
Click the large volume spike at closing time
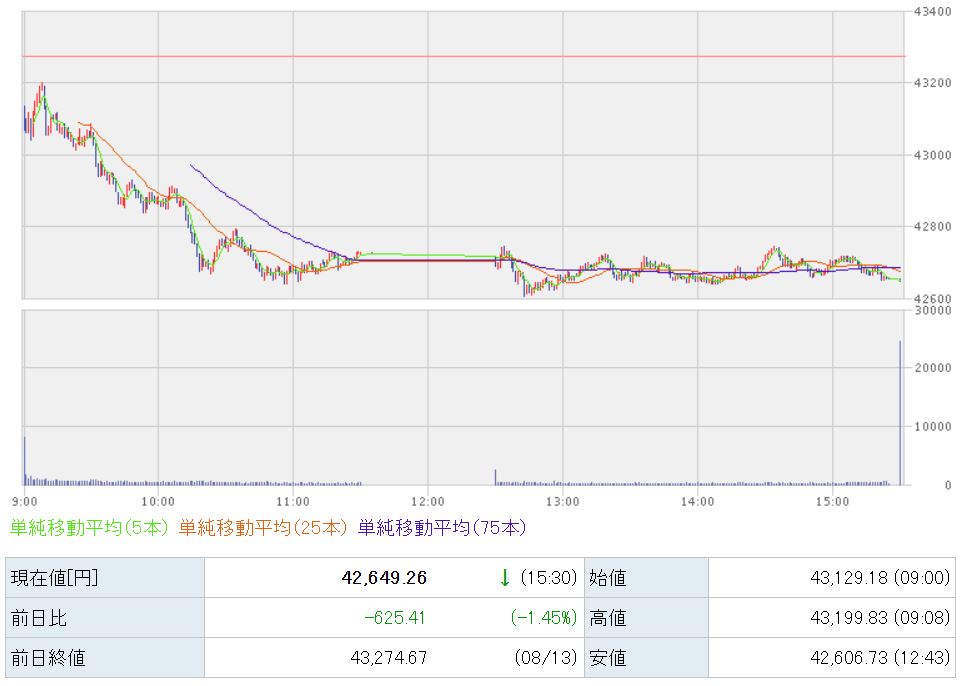pos(900,413)
